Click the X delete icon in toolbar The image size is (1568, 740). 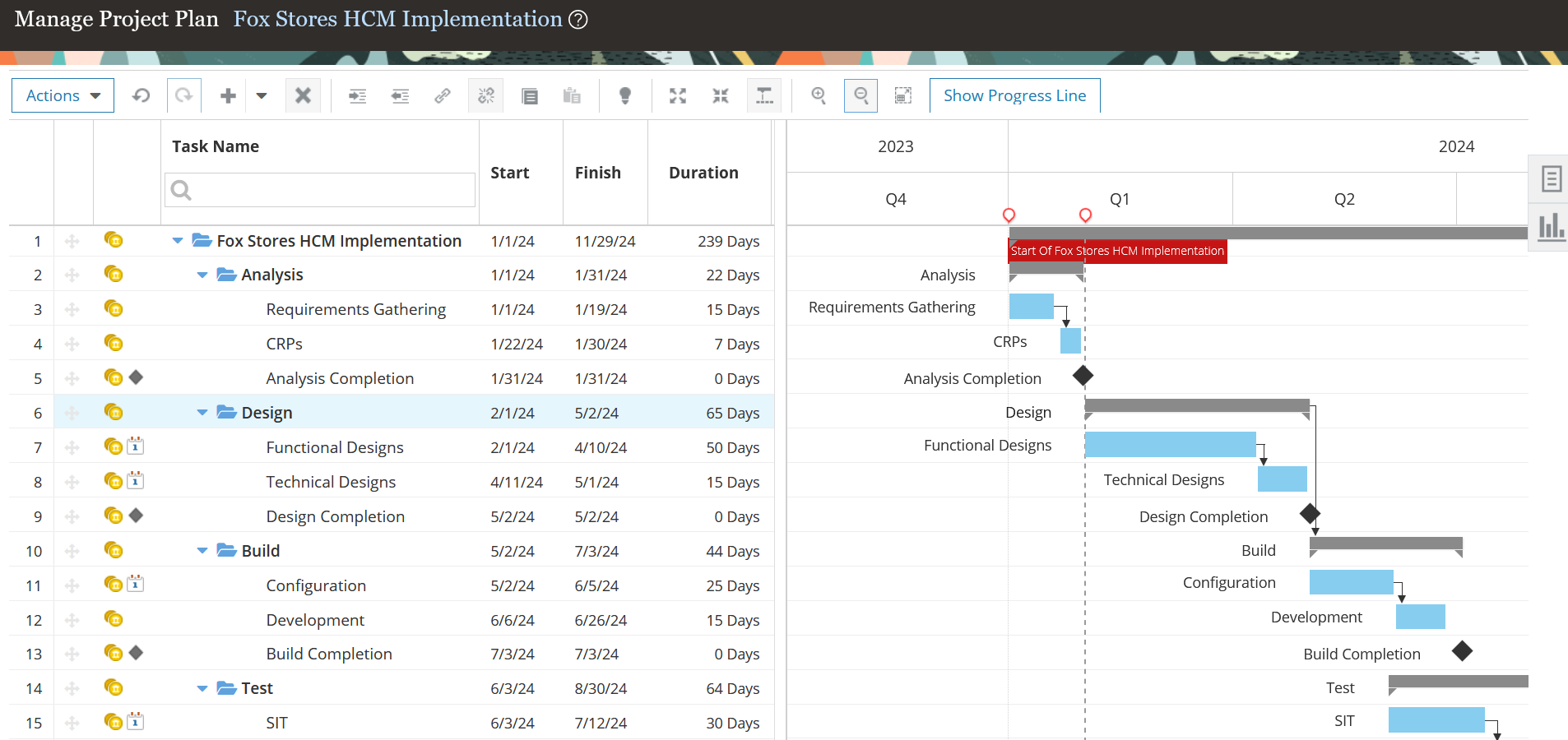[303, 95]
